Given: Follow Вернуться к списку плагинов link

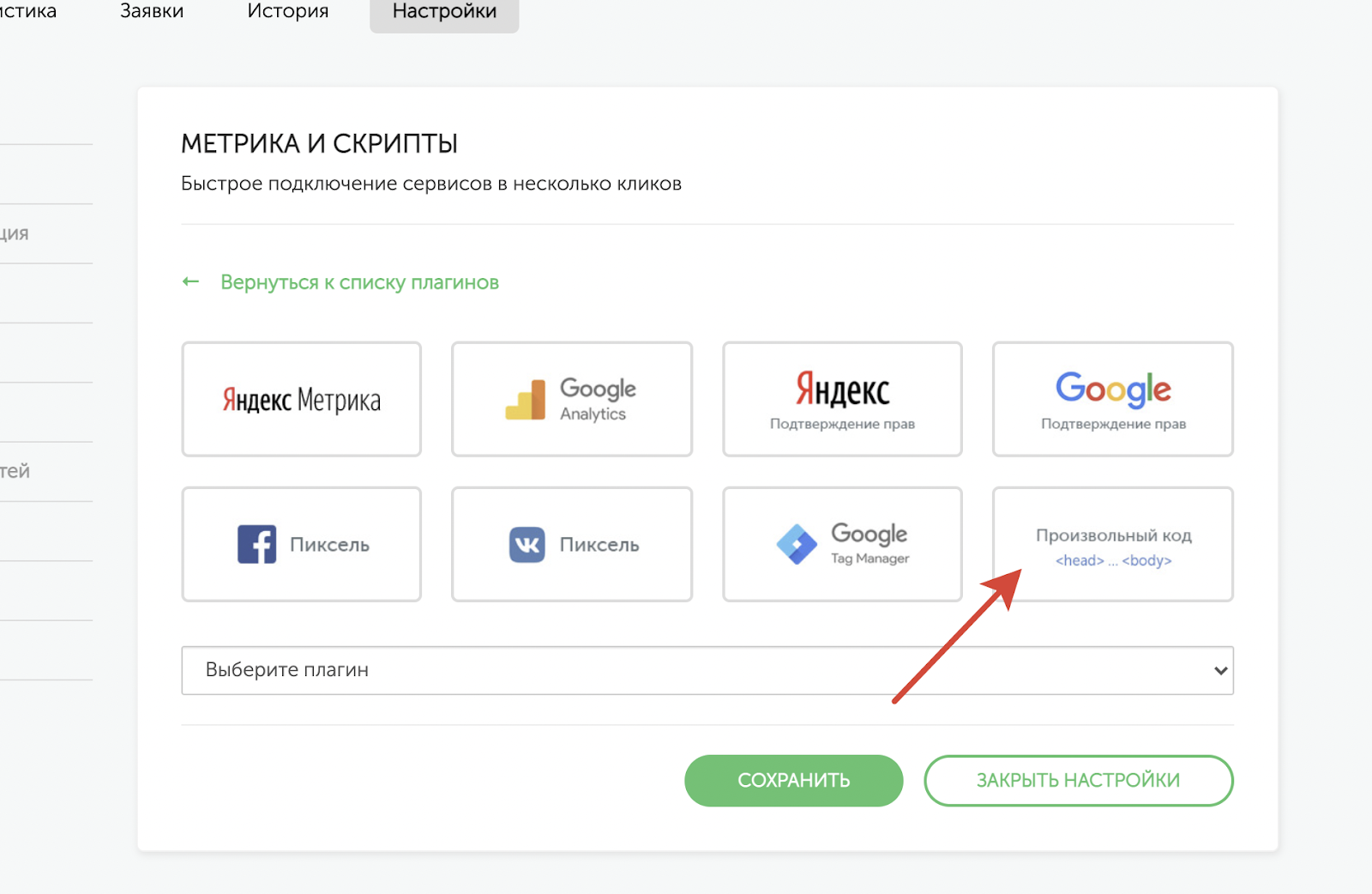Looking at the screenshot, I should pos(359,282).
